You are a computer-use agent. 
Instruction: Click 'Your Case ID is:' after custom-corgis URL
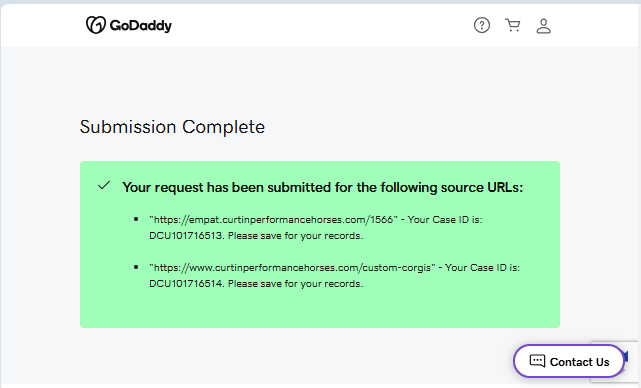[482, 268]
